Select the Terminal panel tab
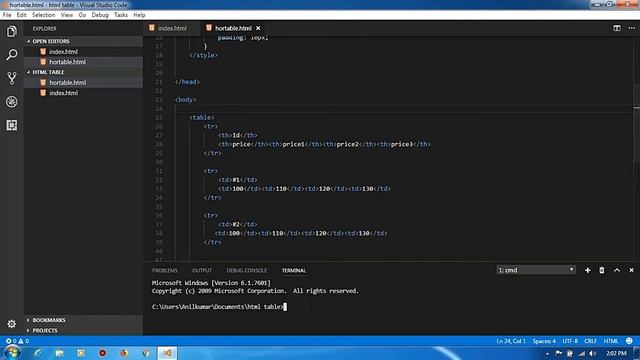 [x=293, y=271]
